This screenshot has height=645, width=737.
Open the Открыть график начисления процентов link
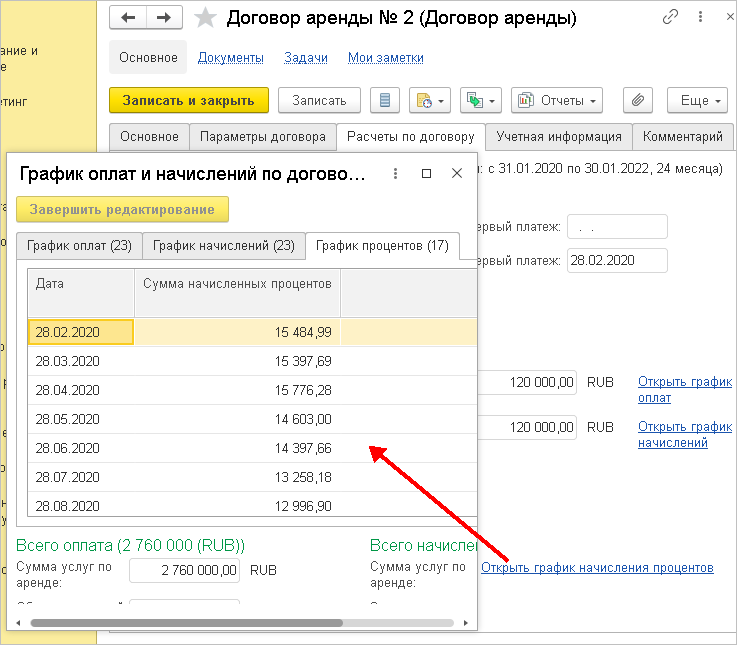(597, 568)
